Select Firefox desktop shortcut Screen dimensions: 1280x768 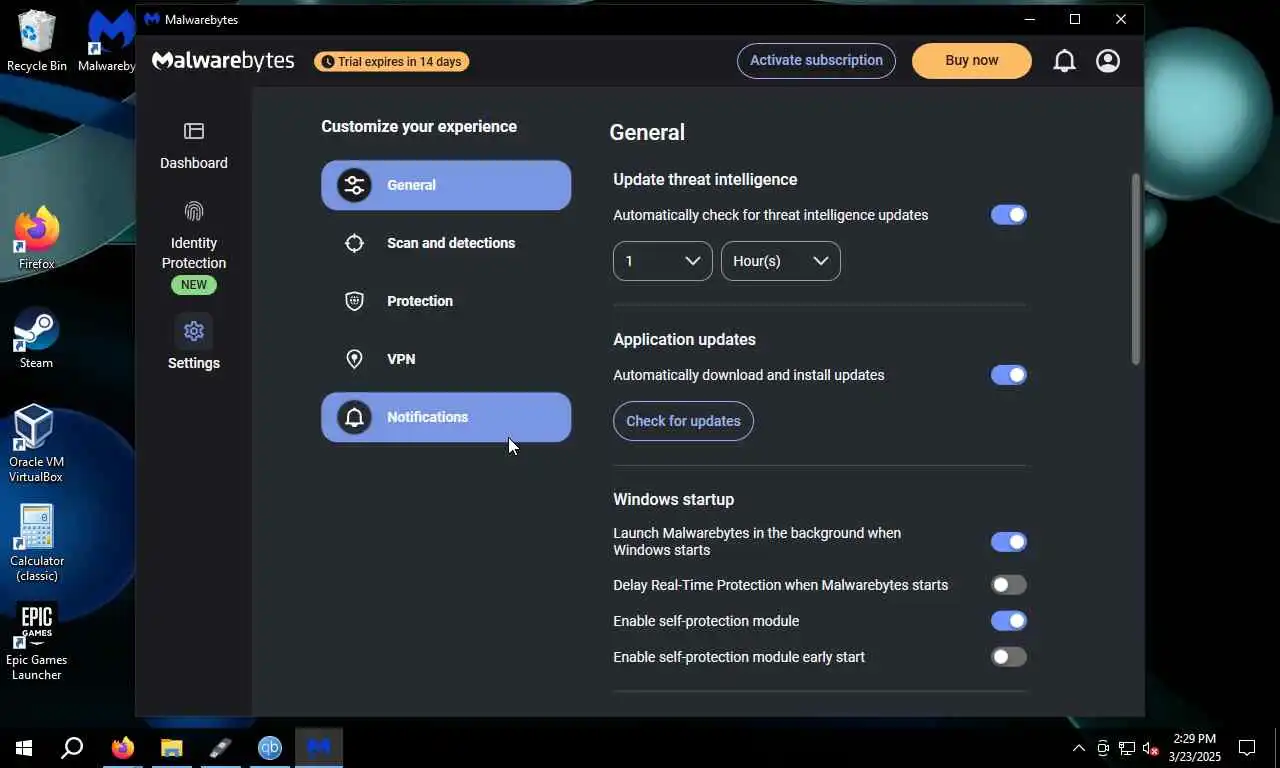click(x=37, y=238)
